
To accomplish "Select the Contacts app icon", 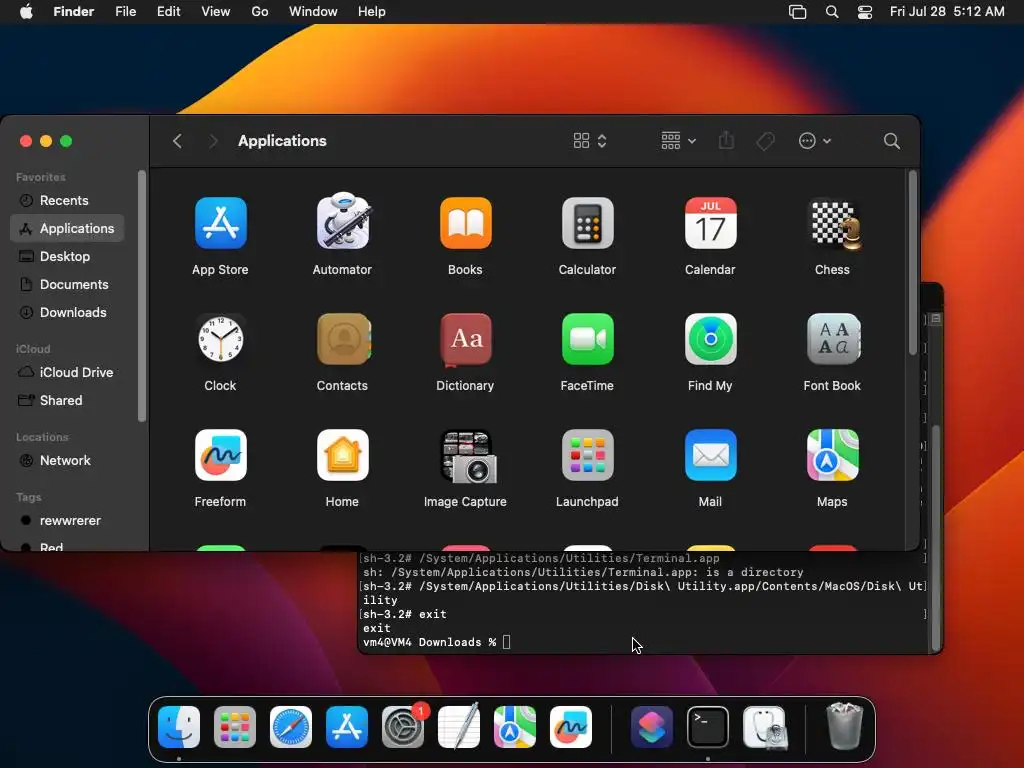I will [344, 339].
